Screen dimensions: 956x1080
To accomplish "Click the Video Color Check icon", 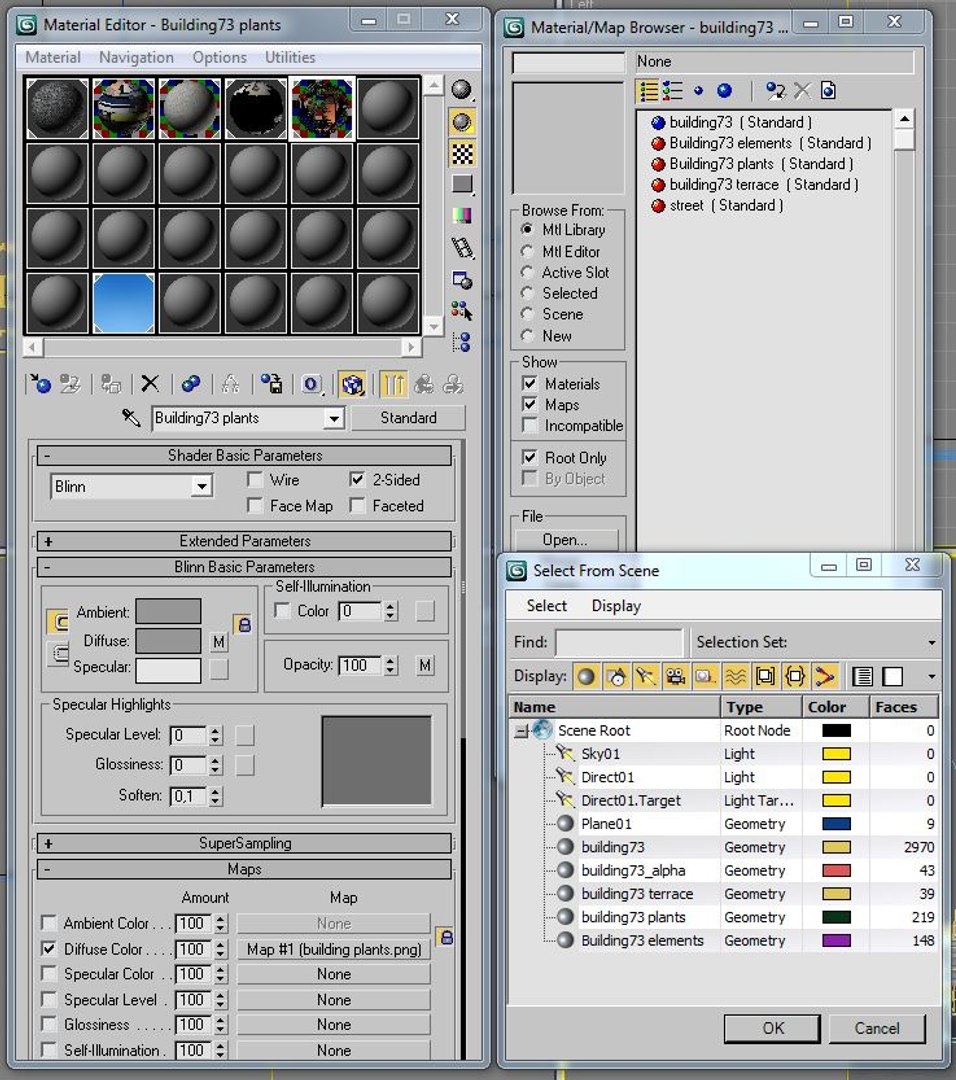I will (x=461, y=216).
